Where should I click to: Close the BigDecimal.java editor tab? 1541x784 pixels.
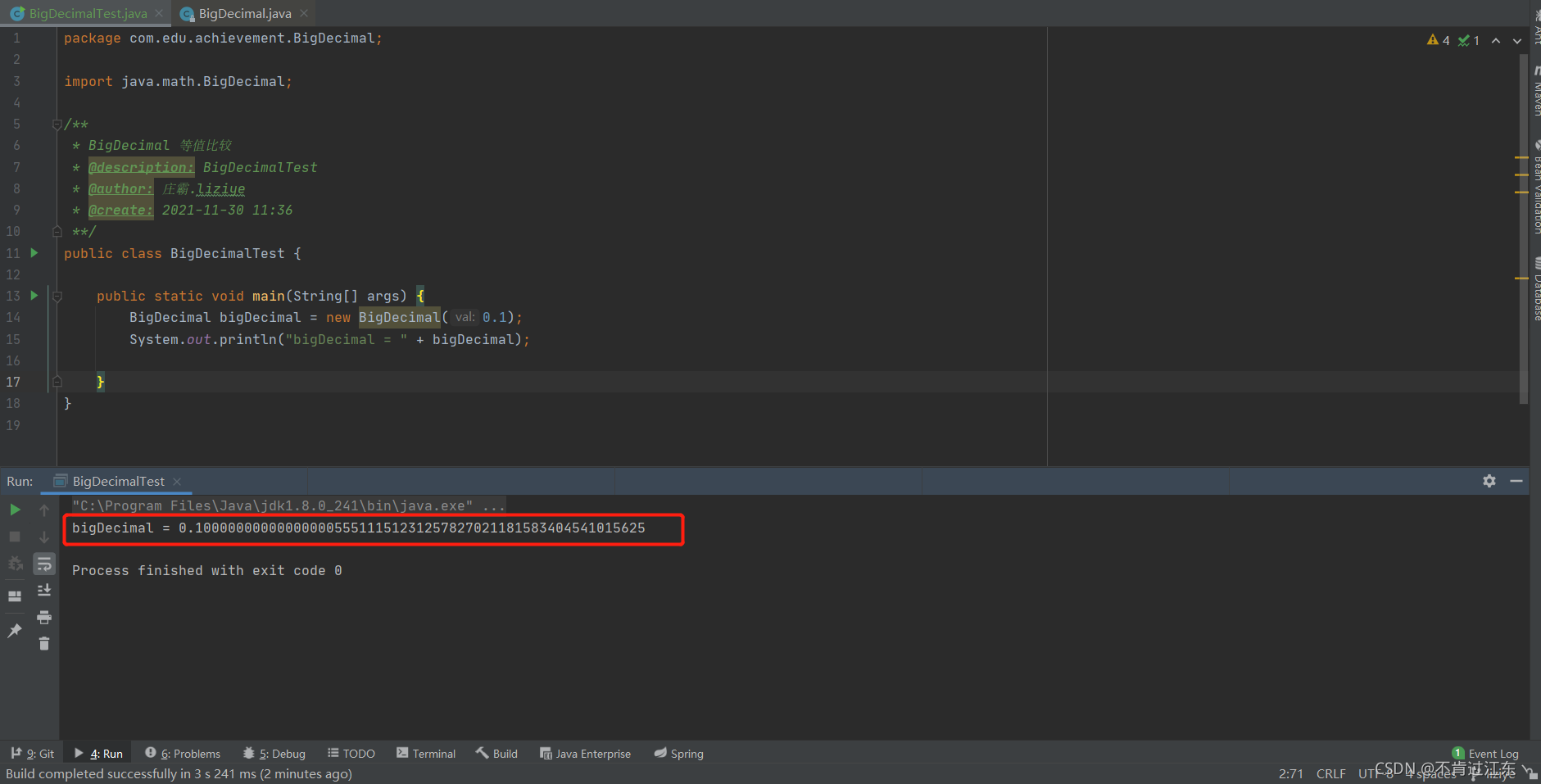[304, 13]
